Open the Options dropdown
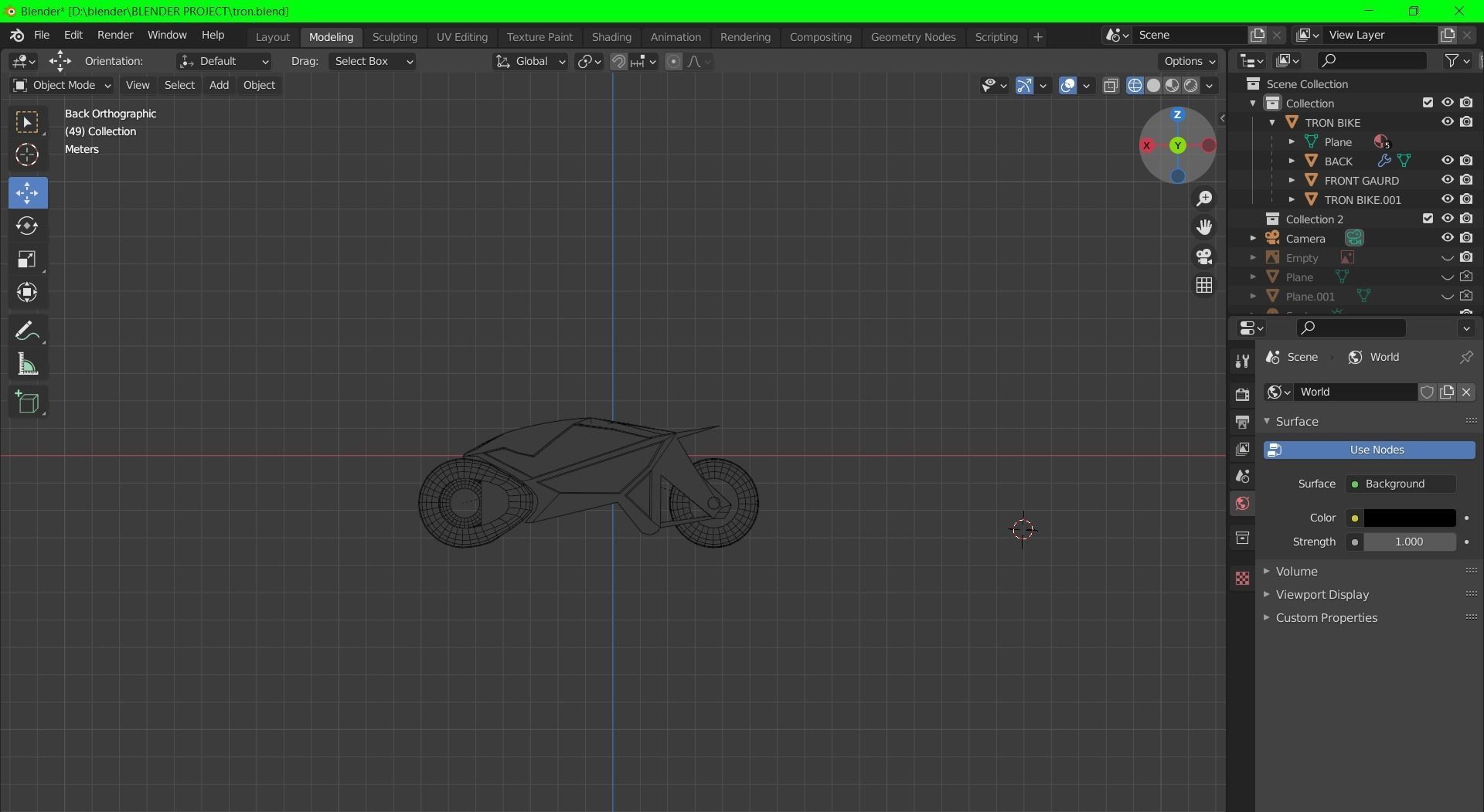This screenshot has height=812, width=1484. pos(1189,61)
